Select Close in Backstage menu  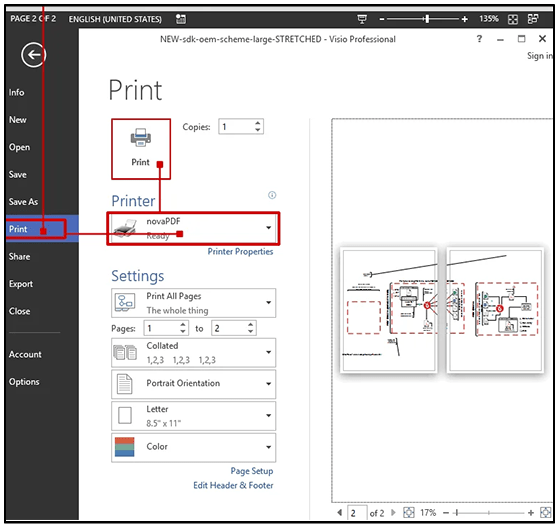tap(19, 311)
